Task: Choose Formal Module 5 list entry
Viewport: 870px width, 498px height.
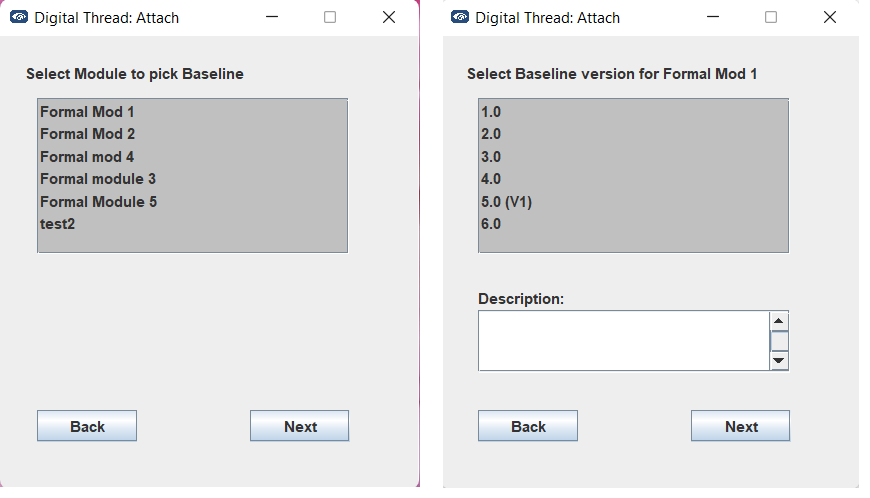Action: tap(98, 202)
